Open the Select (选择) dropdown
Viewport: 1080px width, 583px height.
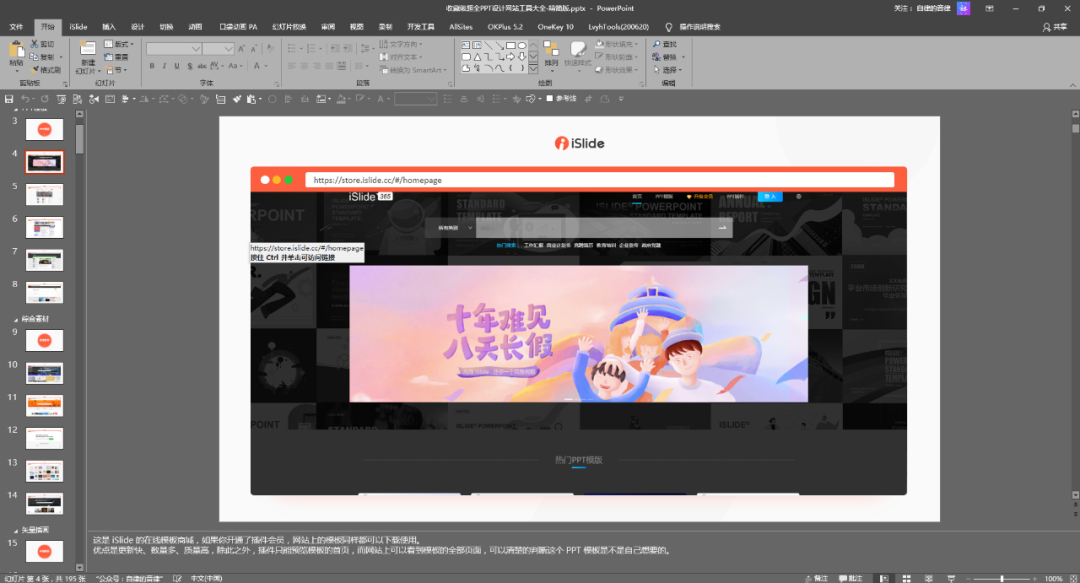[x=667, y=70]
